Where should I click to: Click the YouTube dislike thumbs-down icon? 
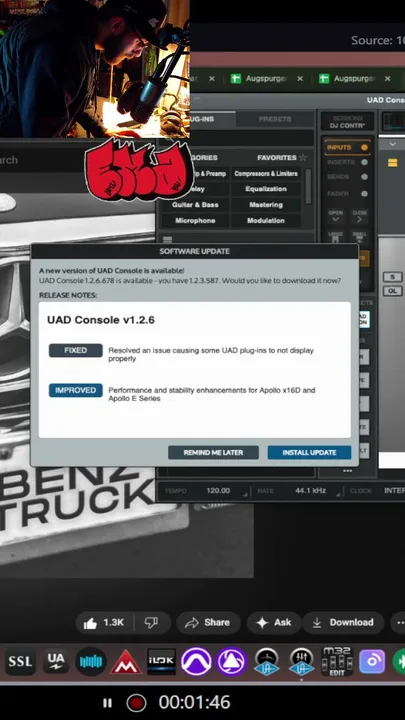tap(151, 623)
